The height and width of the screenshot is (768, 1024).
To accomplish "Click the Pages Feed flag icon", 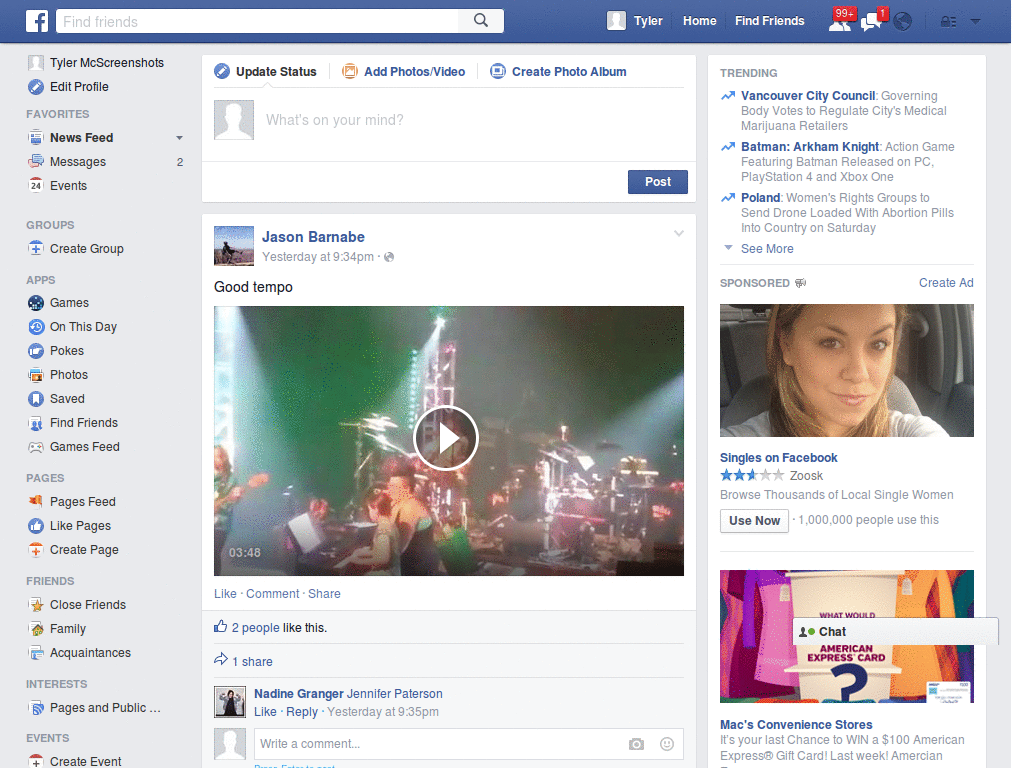I will (x=36, y=502).
